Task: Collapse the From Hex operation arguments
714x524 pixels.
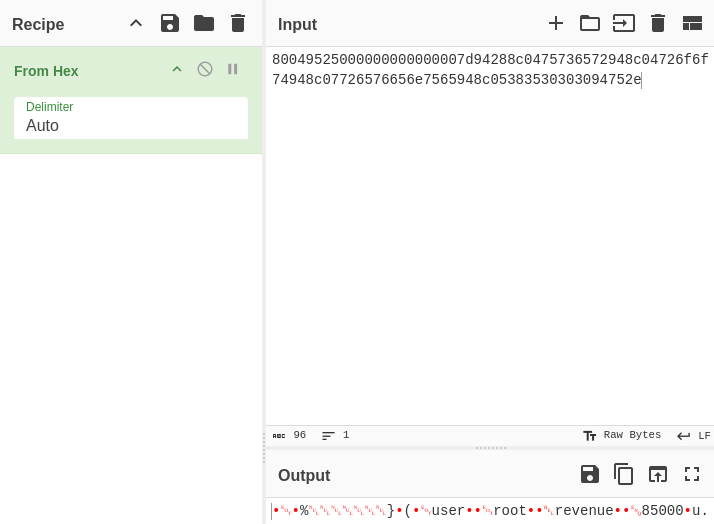Action: pos(177,69)
